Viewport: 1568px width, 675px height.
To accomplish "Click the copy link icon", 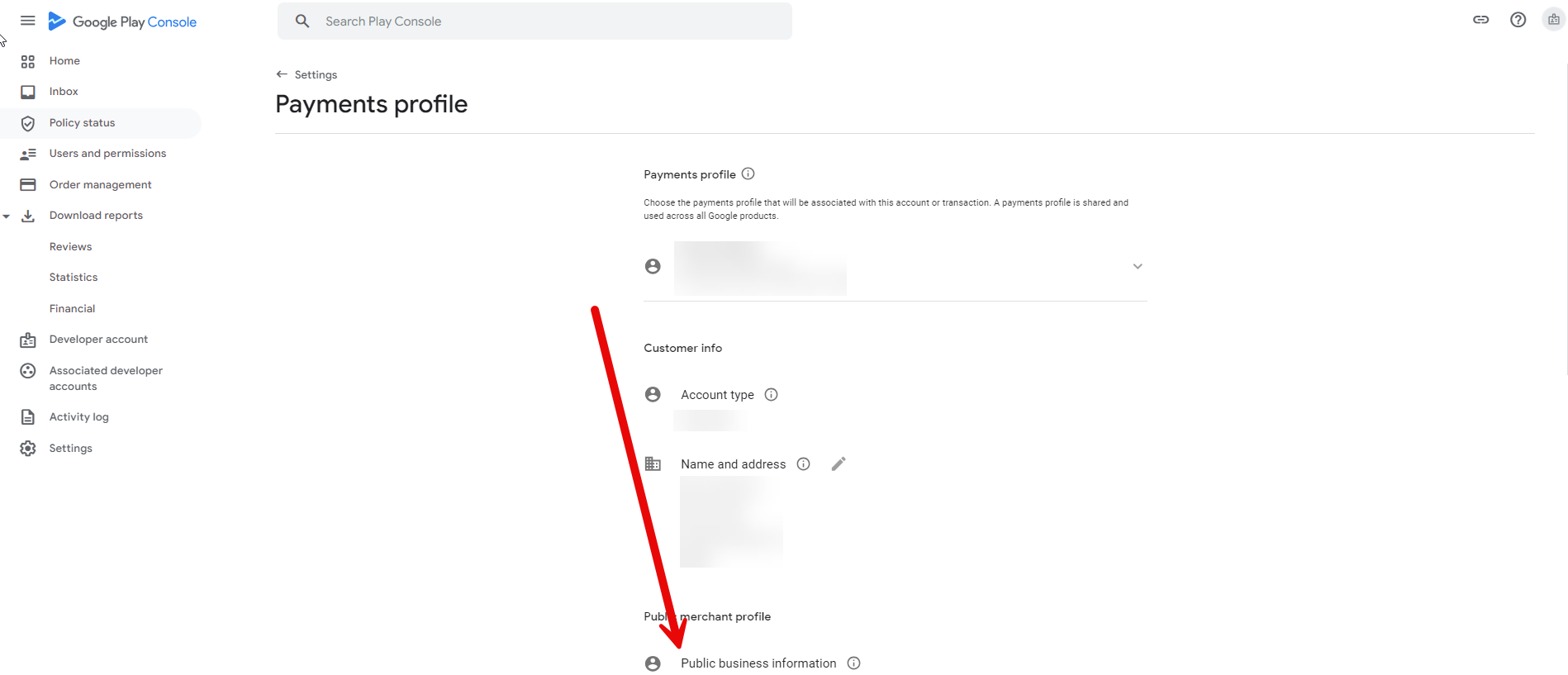I will coord(1480,20).
